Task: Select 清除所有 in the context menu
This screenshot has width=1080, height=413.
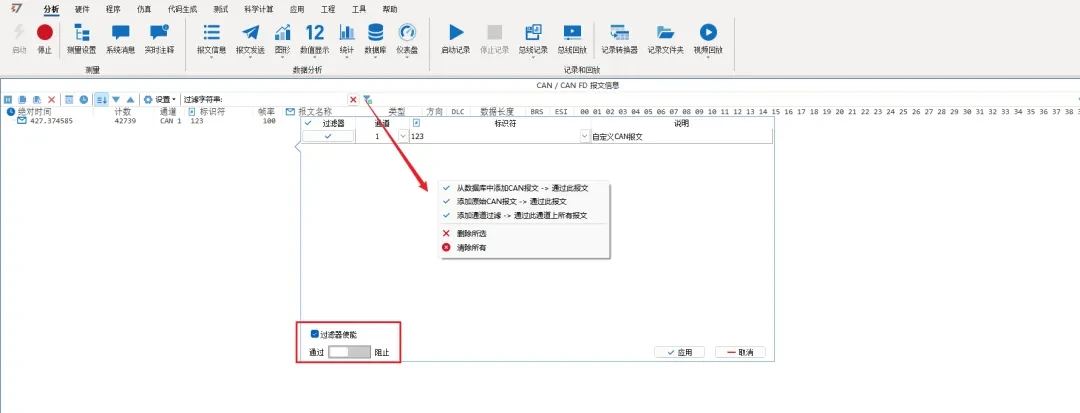Action: 471,247
